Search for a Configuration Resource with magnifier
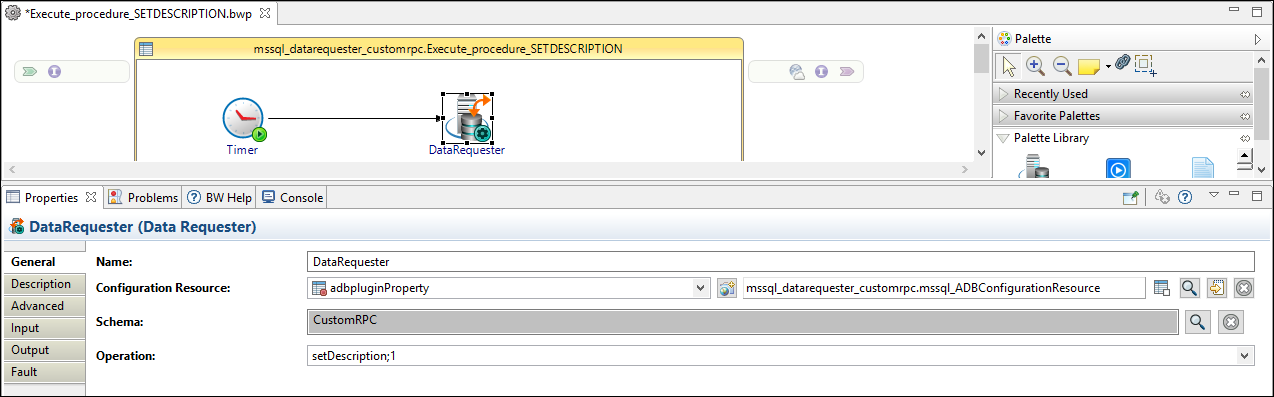 [1189, 288]
